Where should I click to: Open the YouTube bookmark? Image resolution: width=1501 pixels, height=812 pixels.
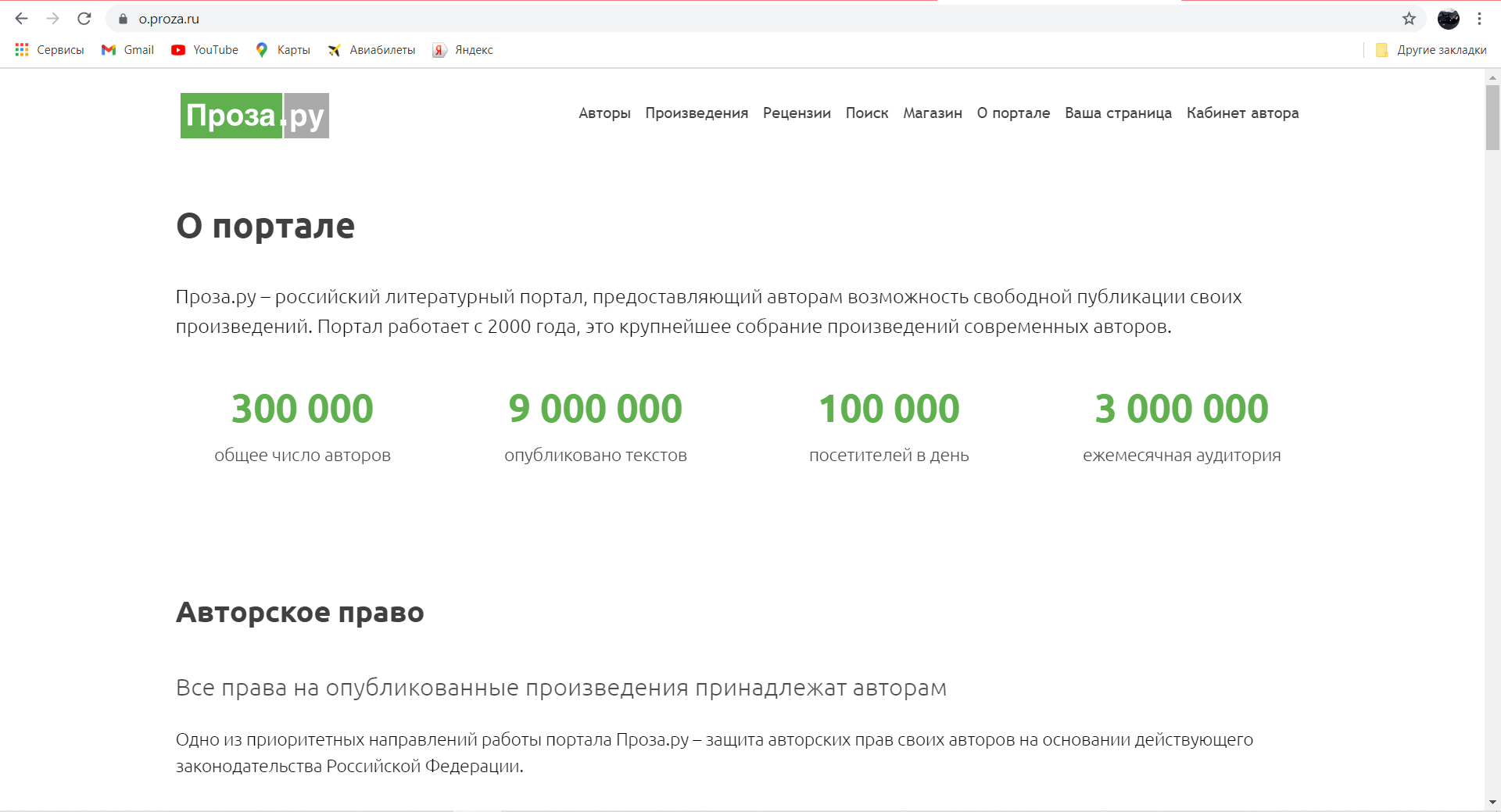tap(205, 50)
